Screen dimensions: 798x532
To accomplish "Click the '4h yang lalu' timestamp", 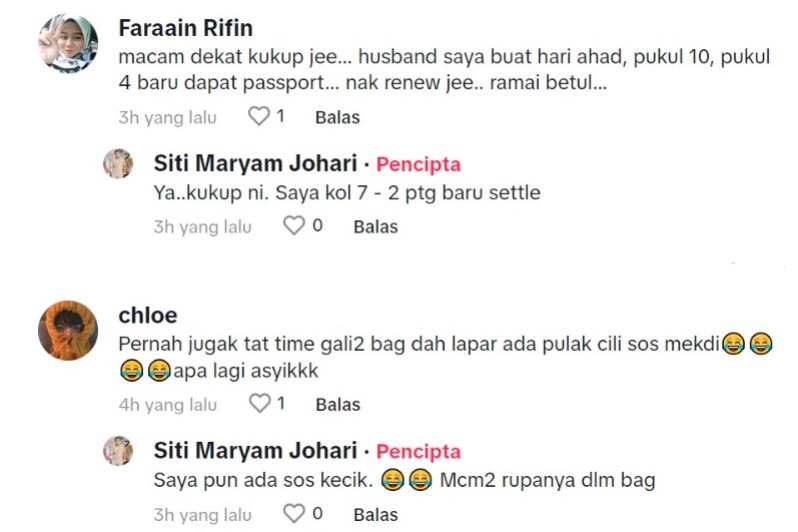I will point(167,405).
